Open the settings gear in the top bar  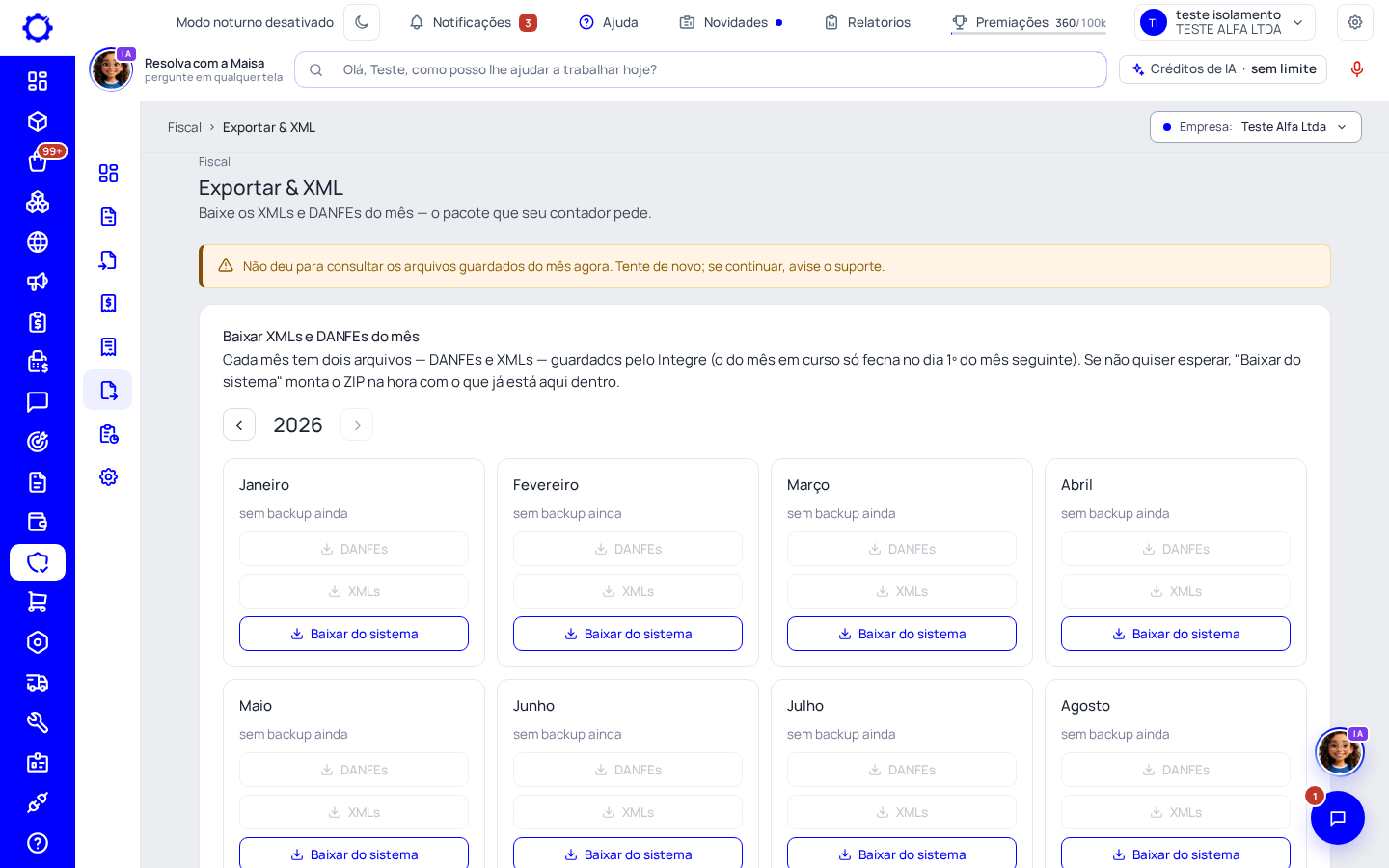click(1355, 22)
